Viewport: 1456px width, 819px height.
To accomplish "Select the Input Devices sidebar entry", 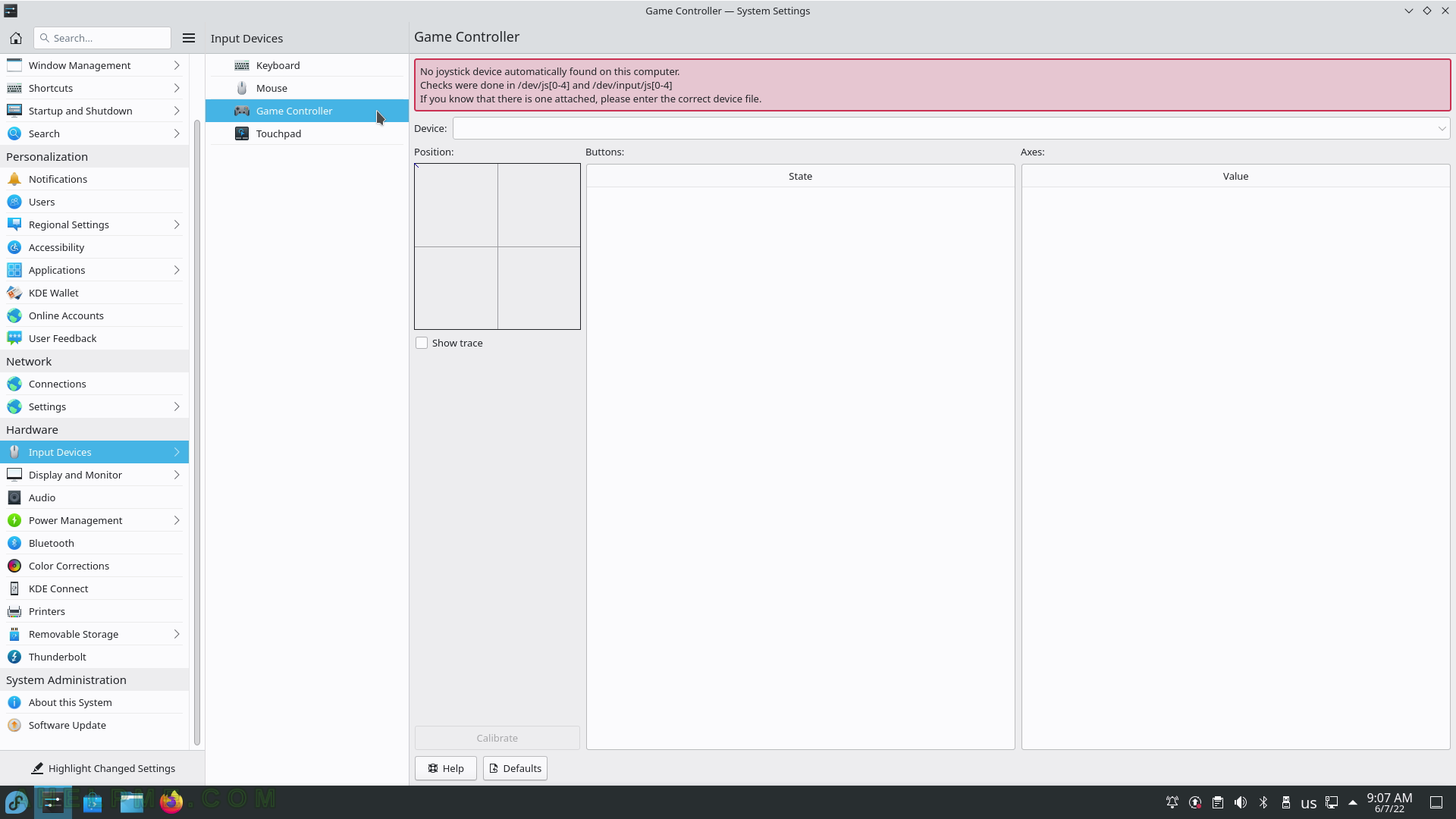I will pyautogui.click(x=94, y=452).
